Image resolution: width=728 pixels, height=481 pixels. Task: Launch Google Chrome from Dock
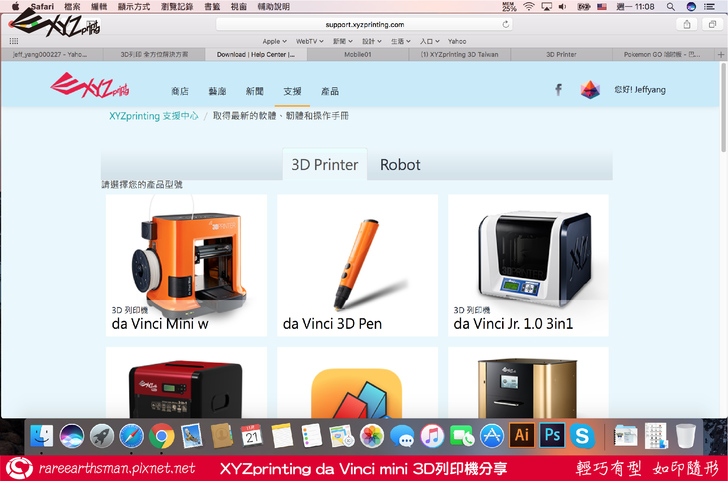pyautogui.click(x=162, y=436)
